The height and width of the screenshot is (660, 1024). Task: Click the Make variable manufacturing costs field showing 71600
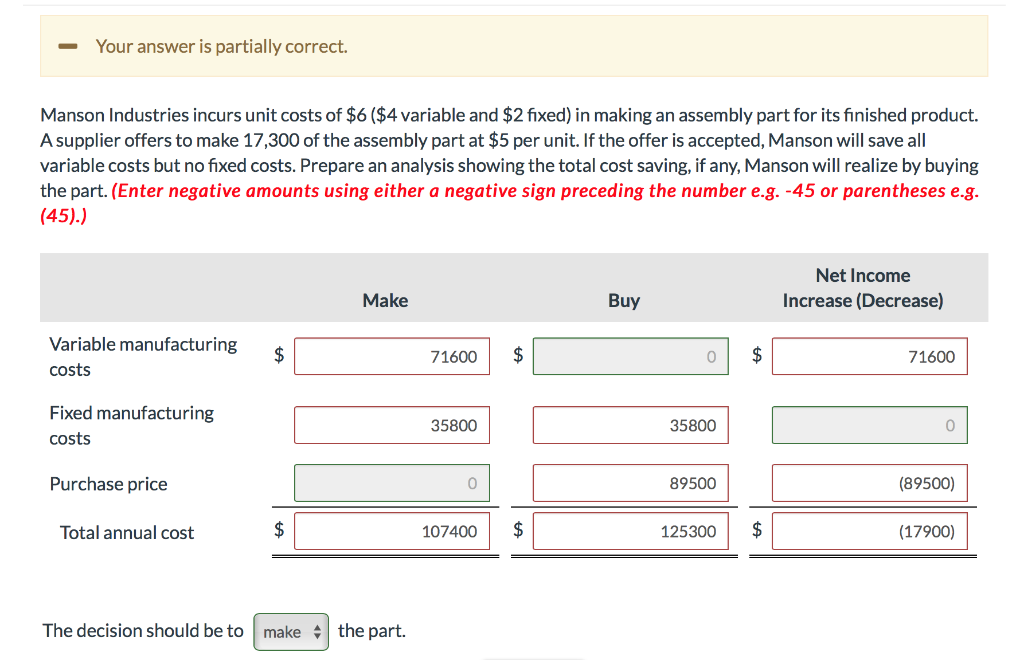pos(392,355)
